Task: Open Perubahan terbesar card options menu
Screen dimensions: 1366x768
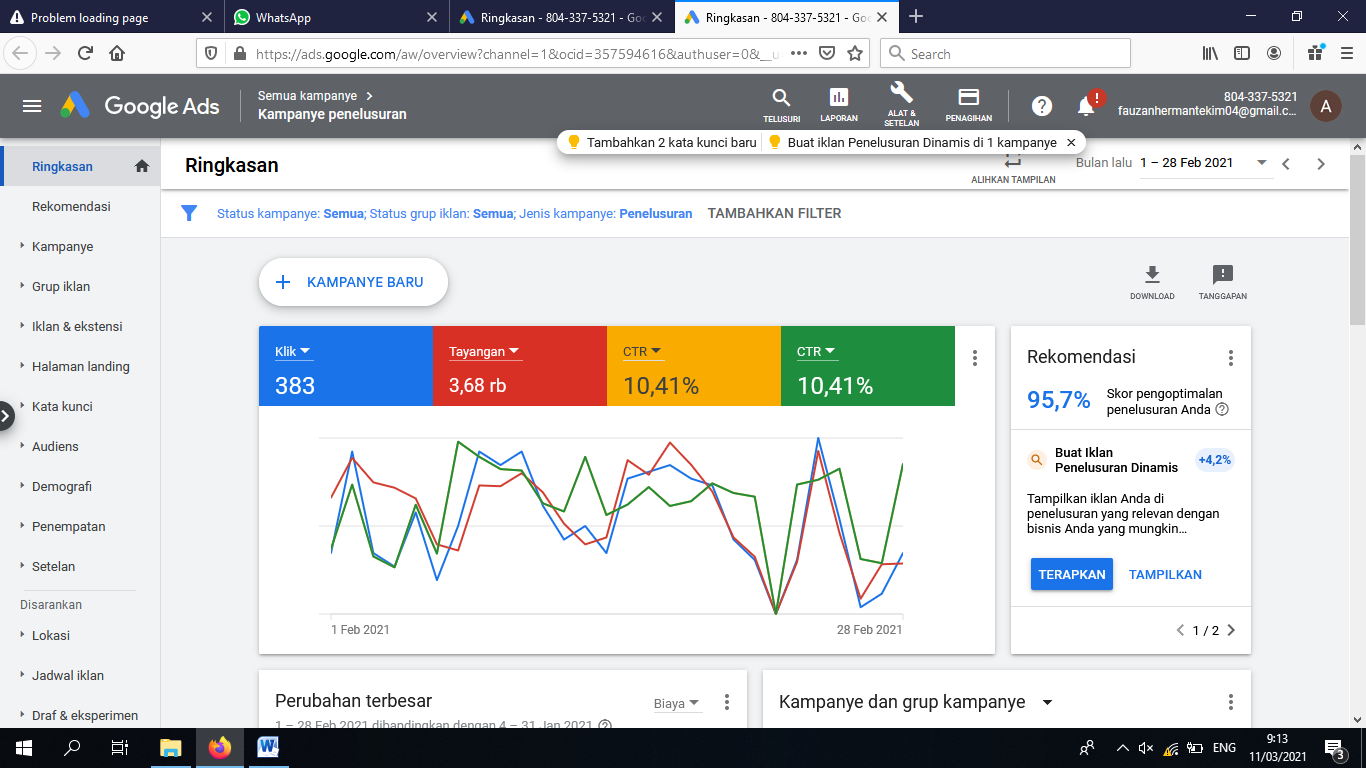Action: [x=727, y=702]
